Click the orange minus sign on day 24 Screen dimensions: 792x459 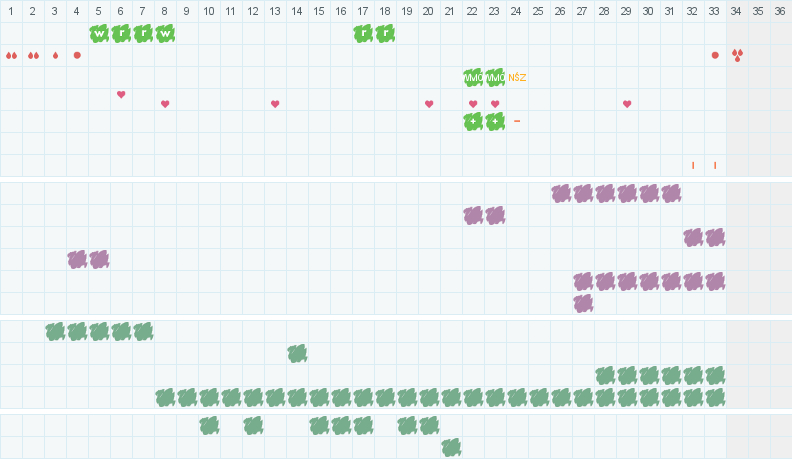pos(517,121)
